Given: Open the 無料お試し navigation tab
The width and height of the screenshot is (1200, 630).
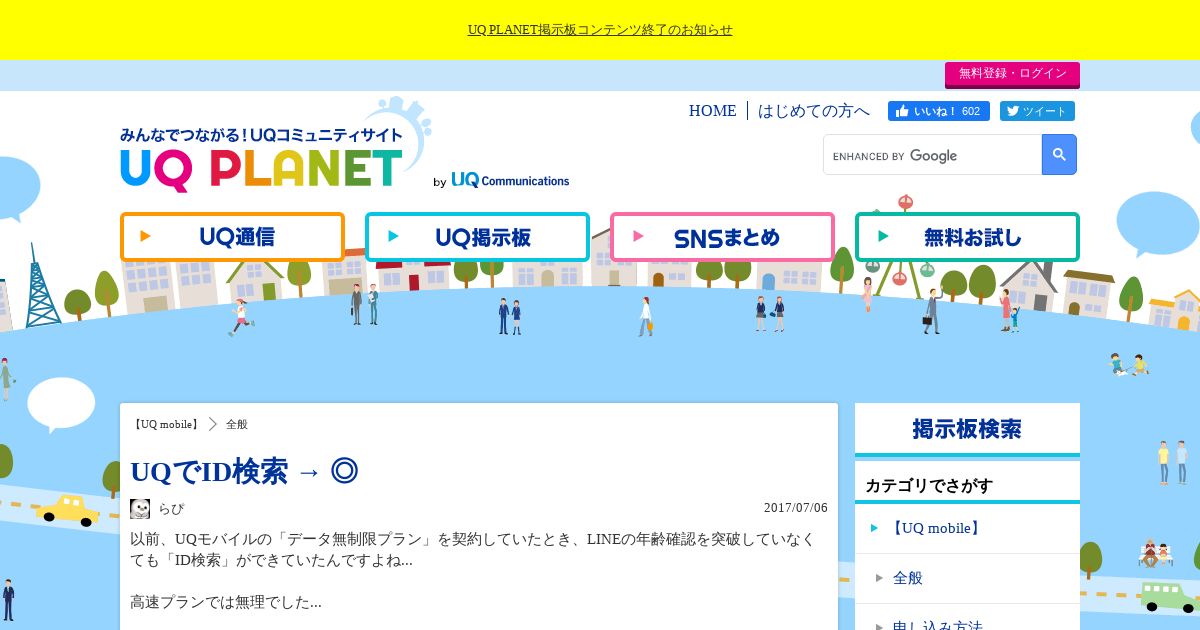Looking at the screenshot, I should point(967,237).
